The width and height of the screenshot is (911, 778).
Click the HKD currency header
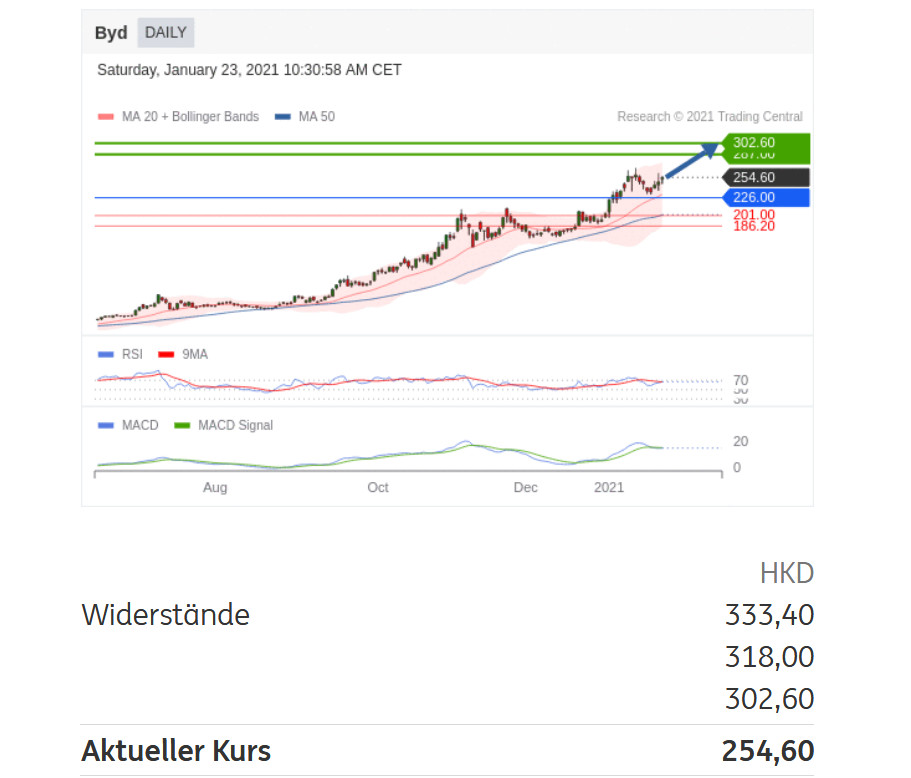[x=787, y=573]
